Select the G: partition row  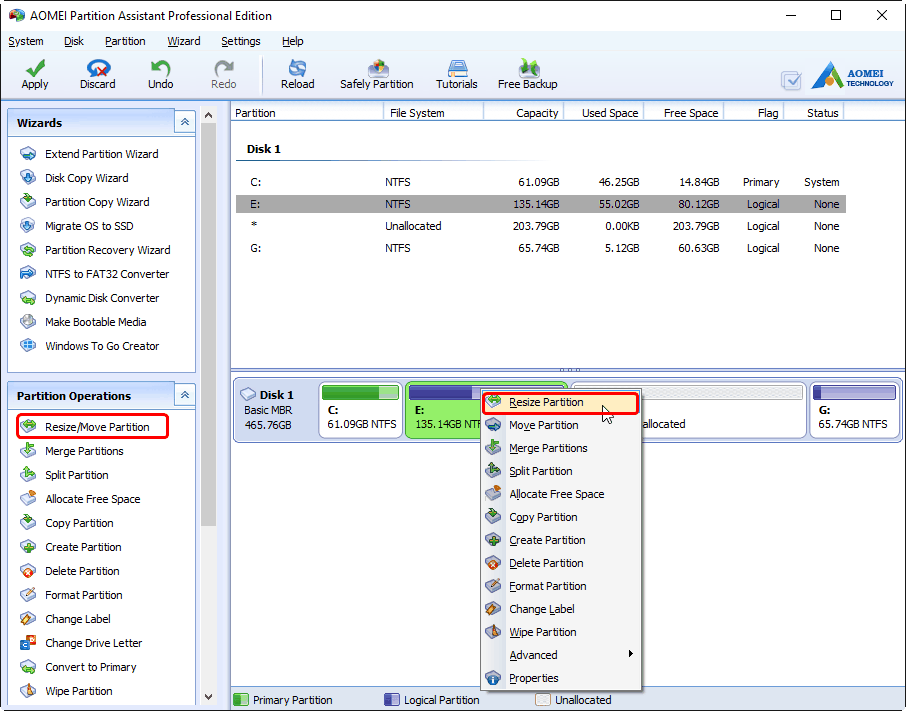(x=541, y=248)
